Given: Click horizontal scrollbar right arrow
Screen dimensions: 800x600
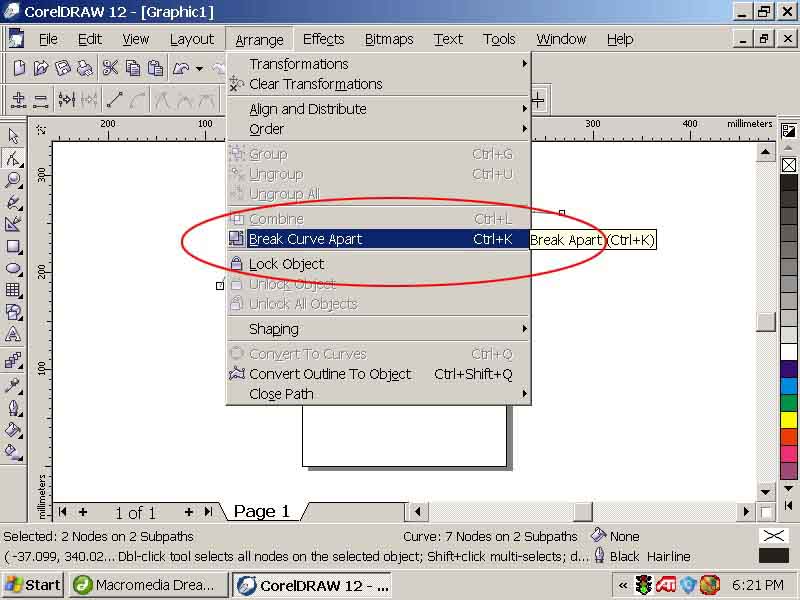Looking at the screenshot, I should pos(746,511).
